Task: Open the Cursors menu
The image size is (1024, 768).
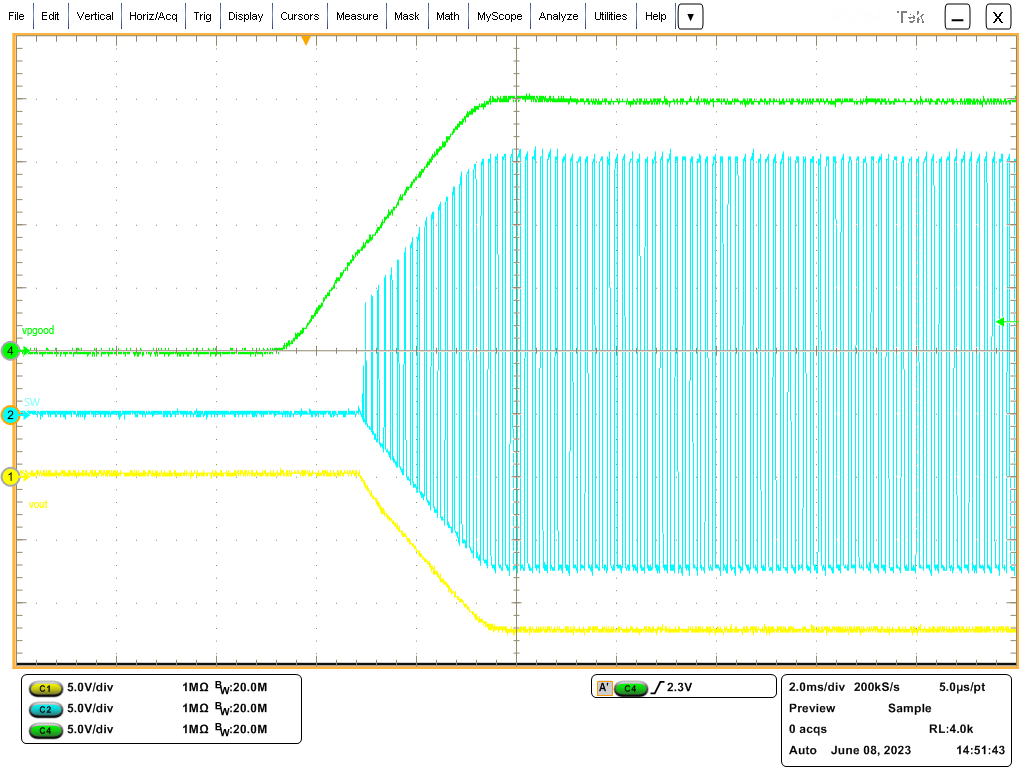Action: pyautogui.click(x=300, y=16)
